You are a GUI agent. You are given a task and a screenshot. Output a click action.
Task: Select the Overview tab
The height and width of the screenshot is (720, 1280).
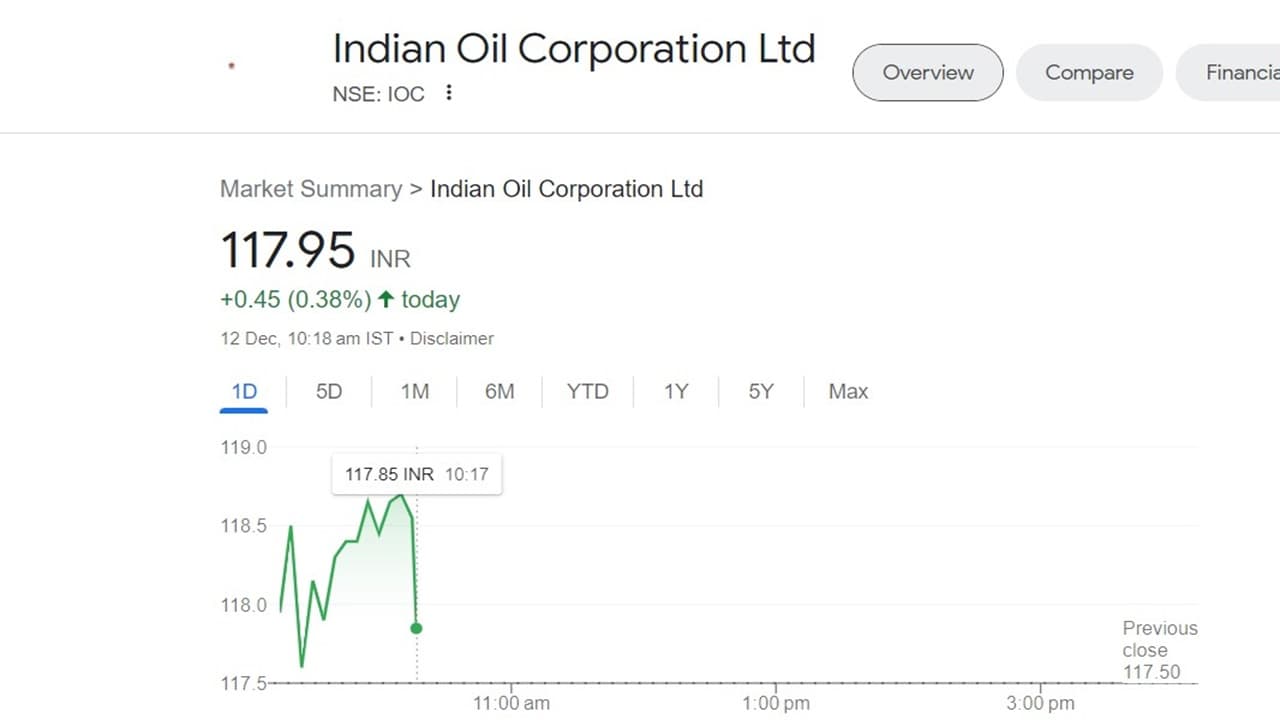927,72
